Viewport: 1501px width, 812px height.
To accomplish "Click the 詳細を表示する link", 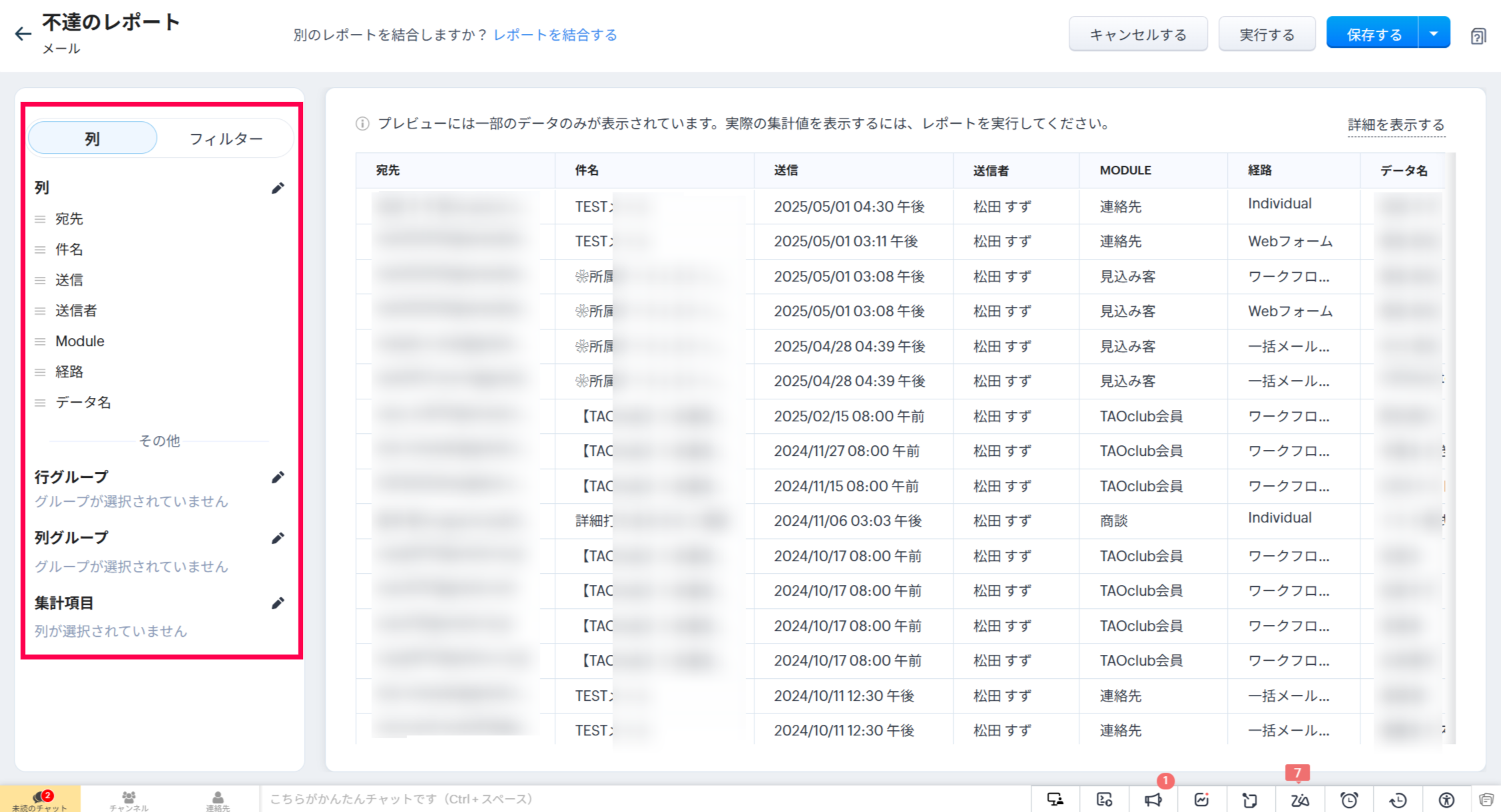I will tap(1396, 124).
